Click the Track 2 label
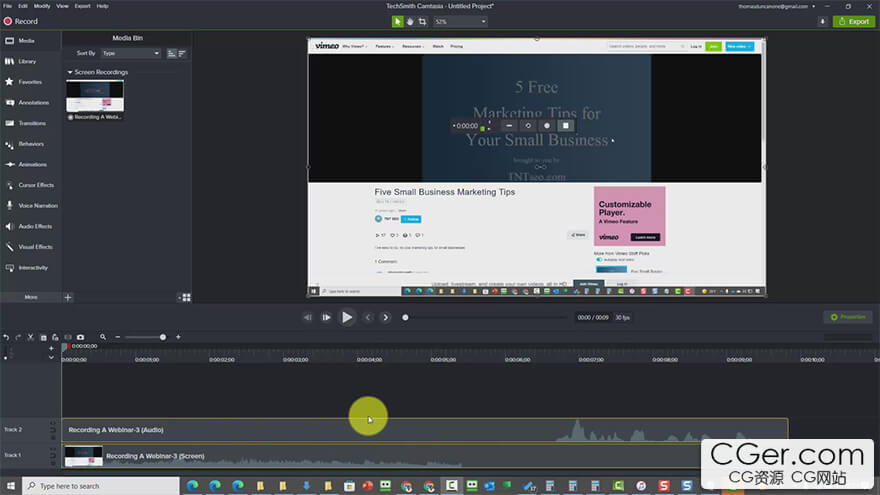 13,430
